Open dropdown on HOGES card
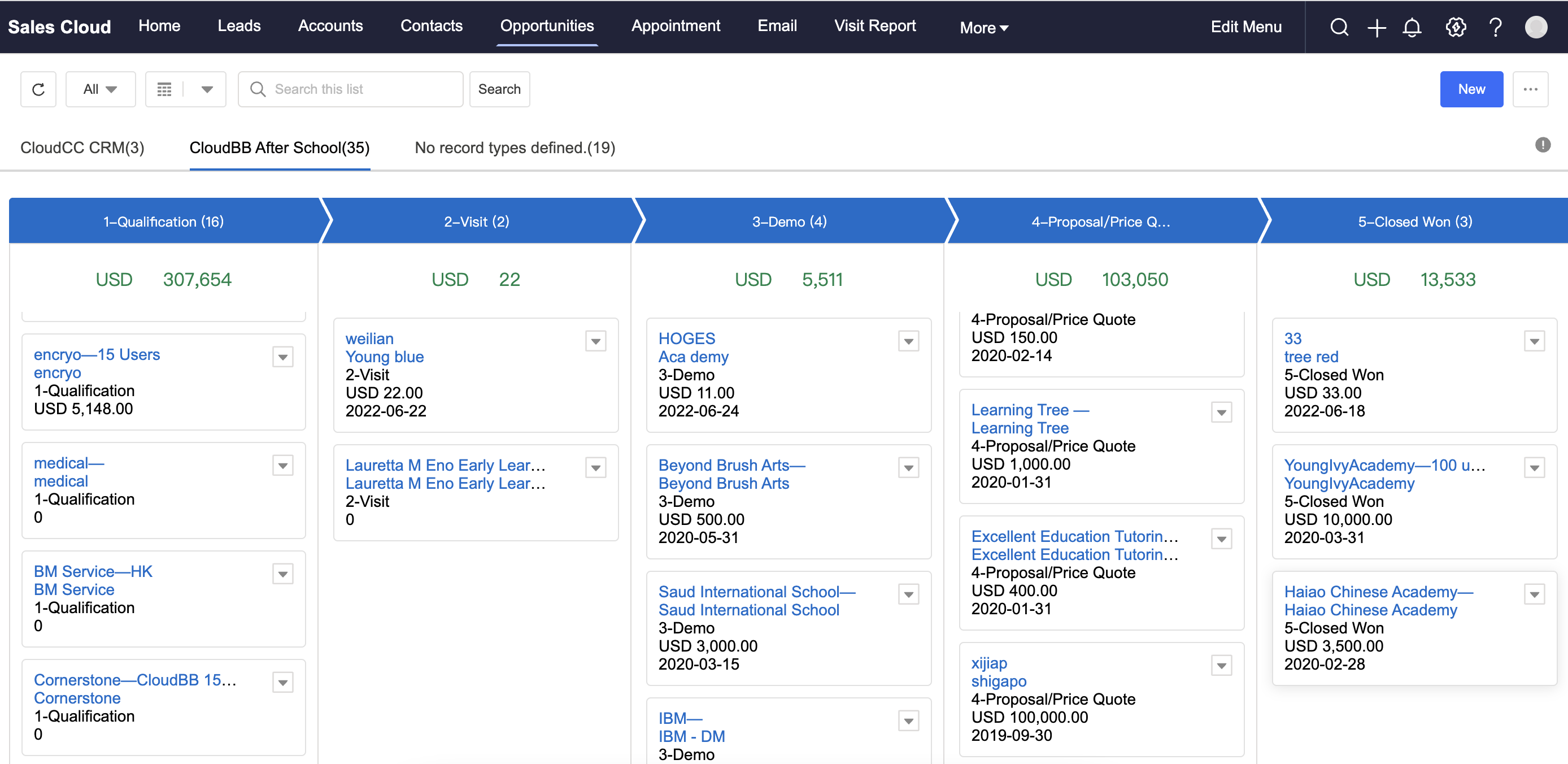The width and height of the screenshot is (1568, 764). (908, 341)
